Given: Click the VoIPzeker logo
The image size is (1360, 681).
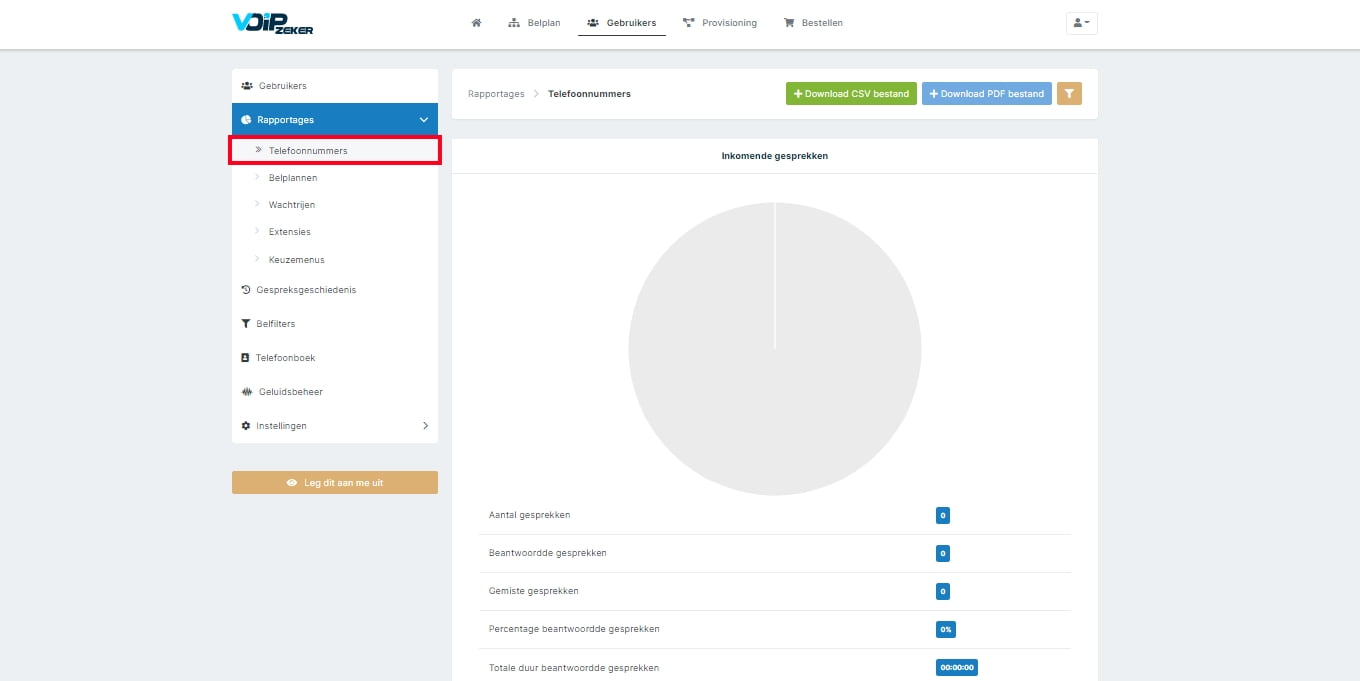Looking at the screenshot, I should pyautogui.click(x=273, y=22).
